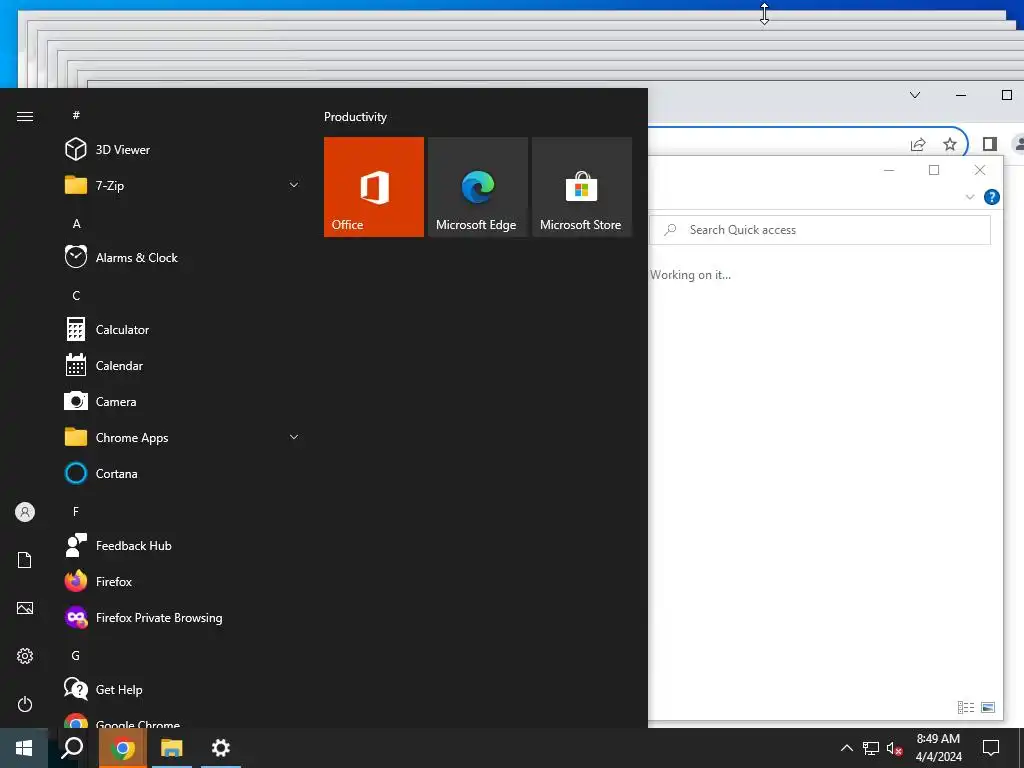This screenshot has width=1024, height=768.
Task: Click the letter A section header
Action: (76, 223)
